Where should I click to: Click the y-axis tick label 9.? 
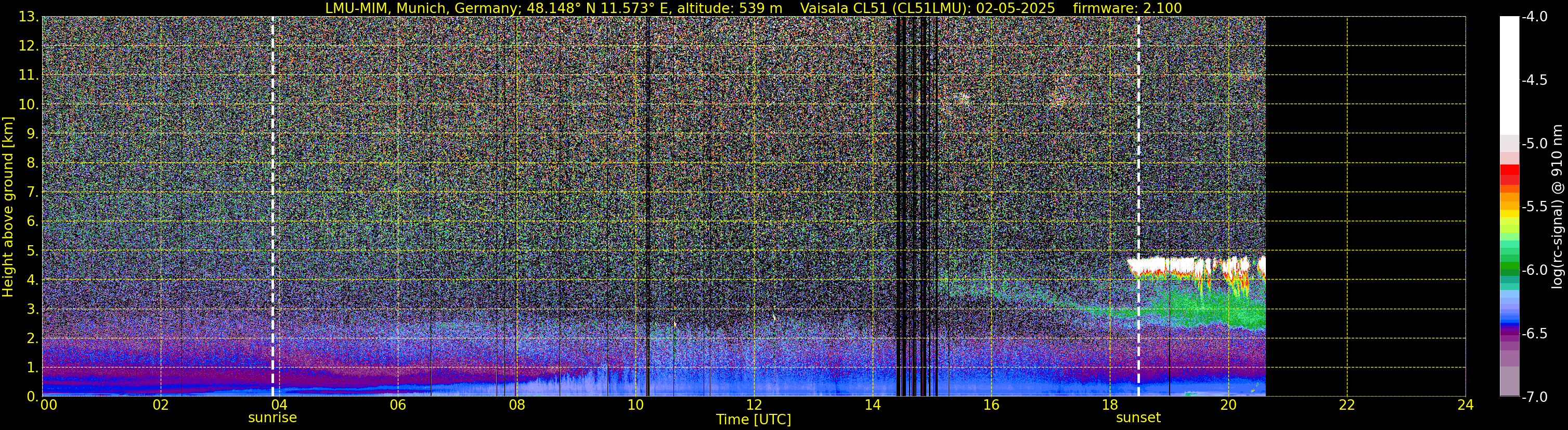tap(33, 133)
